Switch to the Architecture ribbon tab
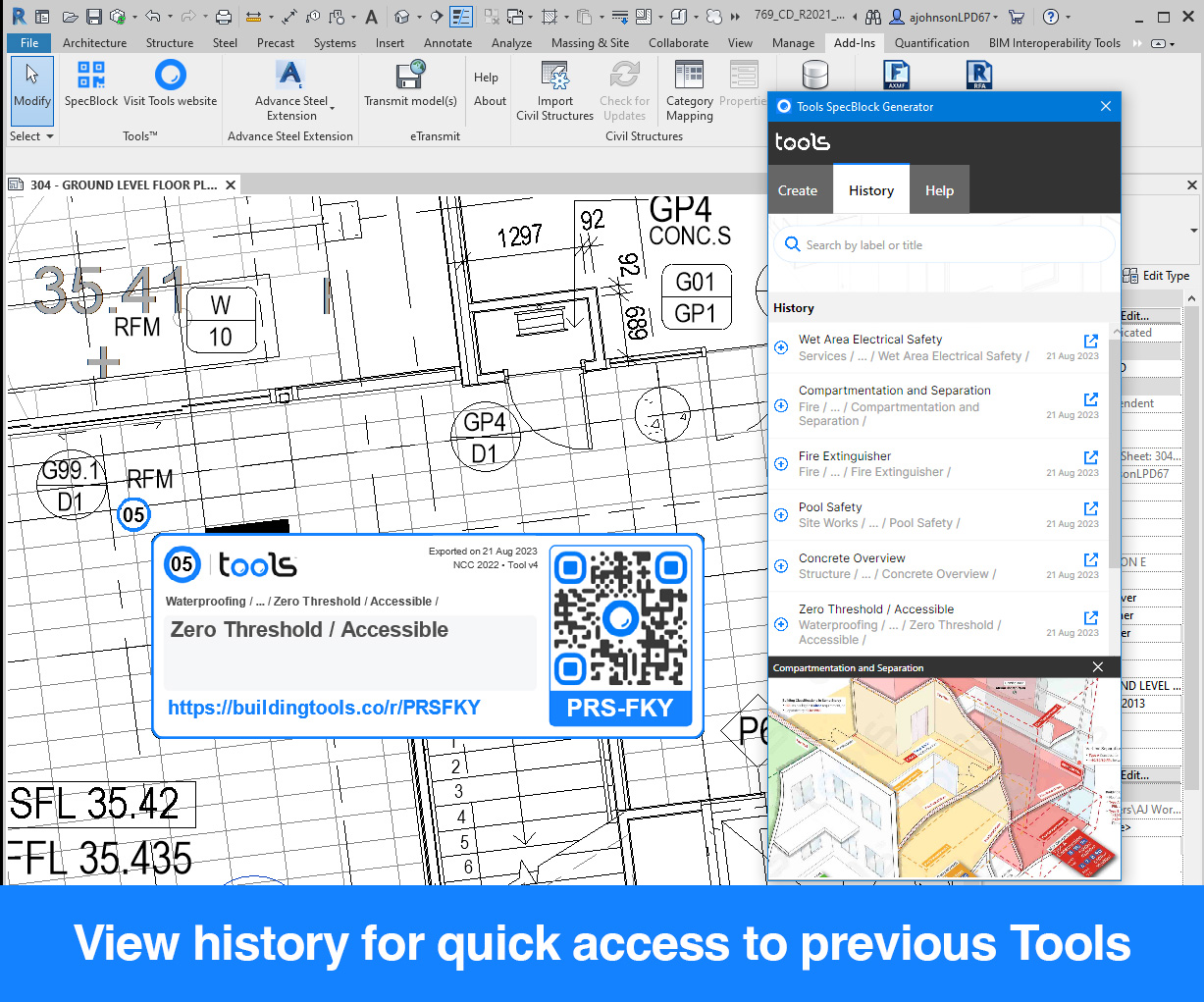This screenshot has height=1002, width=1204. (94, 43)
